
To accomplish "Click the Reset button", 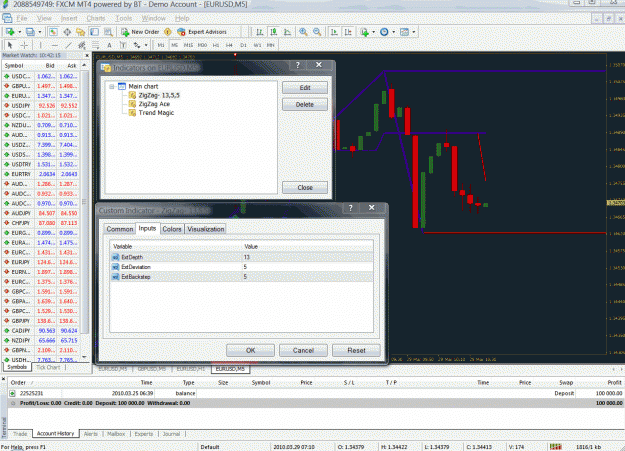I will pos(356,350).
